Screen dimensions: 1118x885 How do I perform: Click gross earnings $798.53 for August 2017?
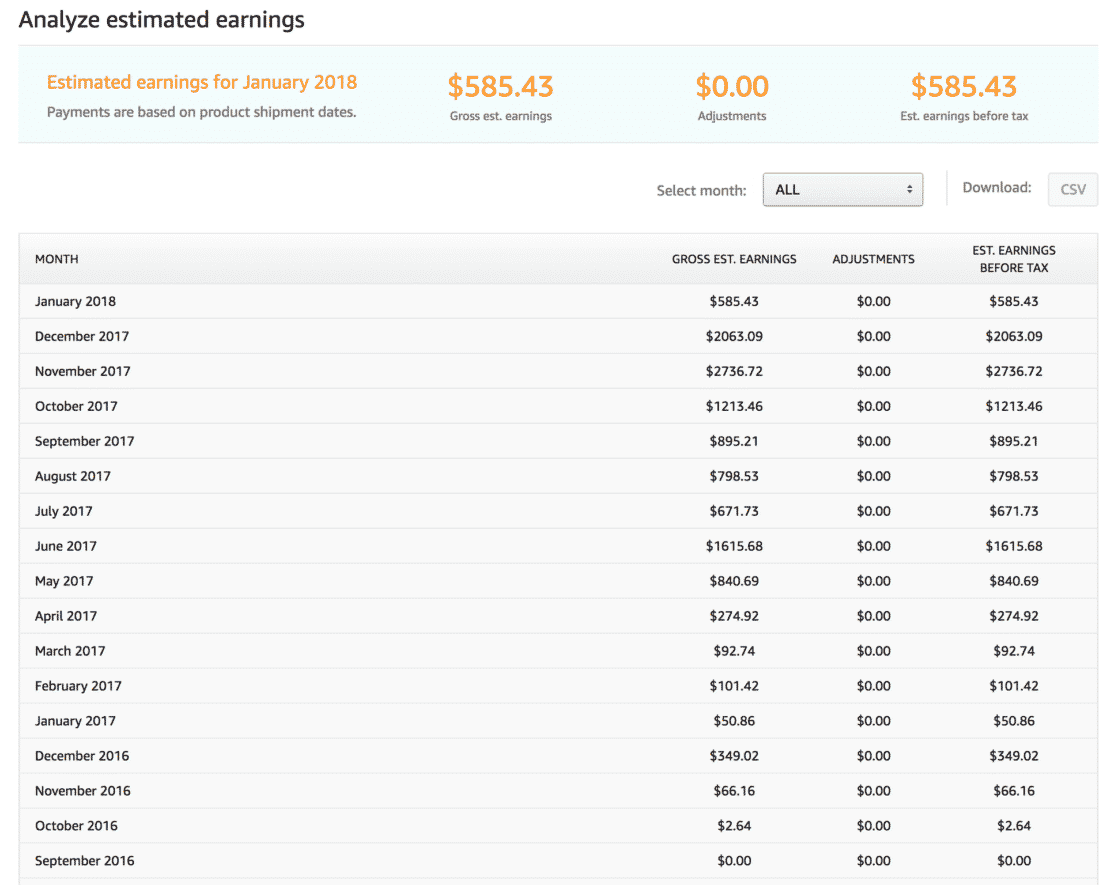point(734,476)
